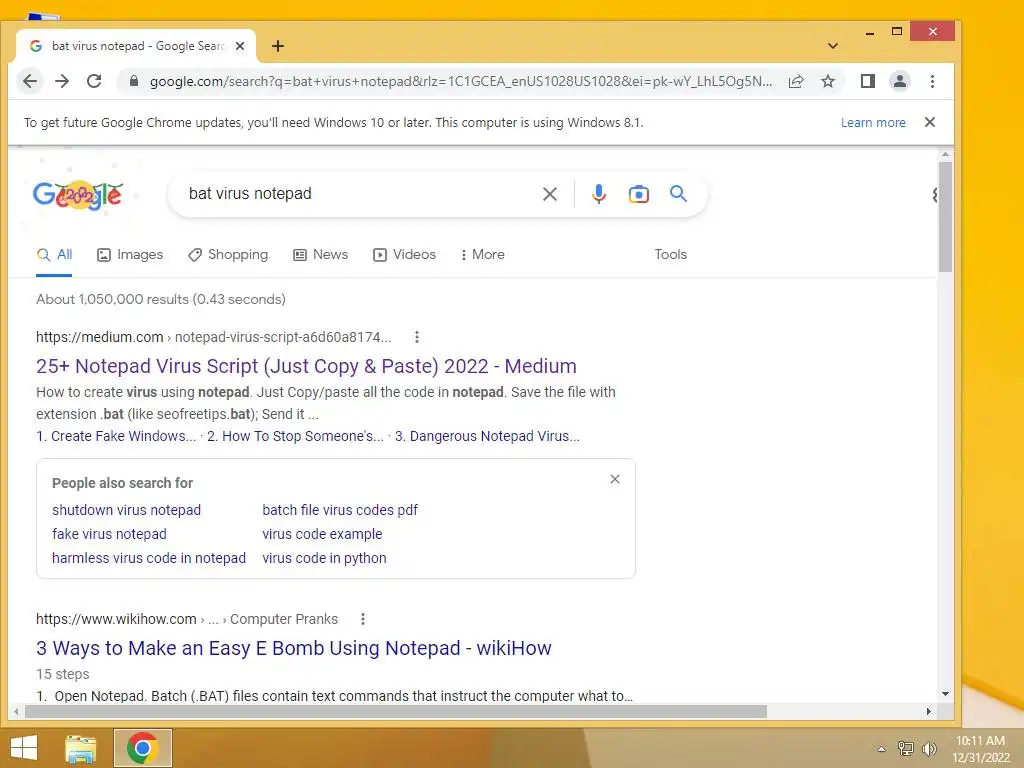Clear the search box text
Image resolution: width=1024 pixels, height=768 pixels.
click(550, 194)
